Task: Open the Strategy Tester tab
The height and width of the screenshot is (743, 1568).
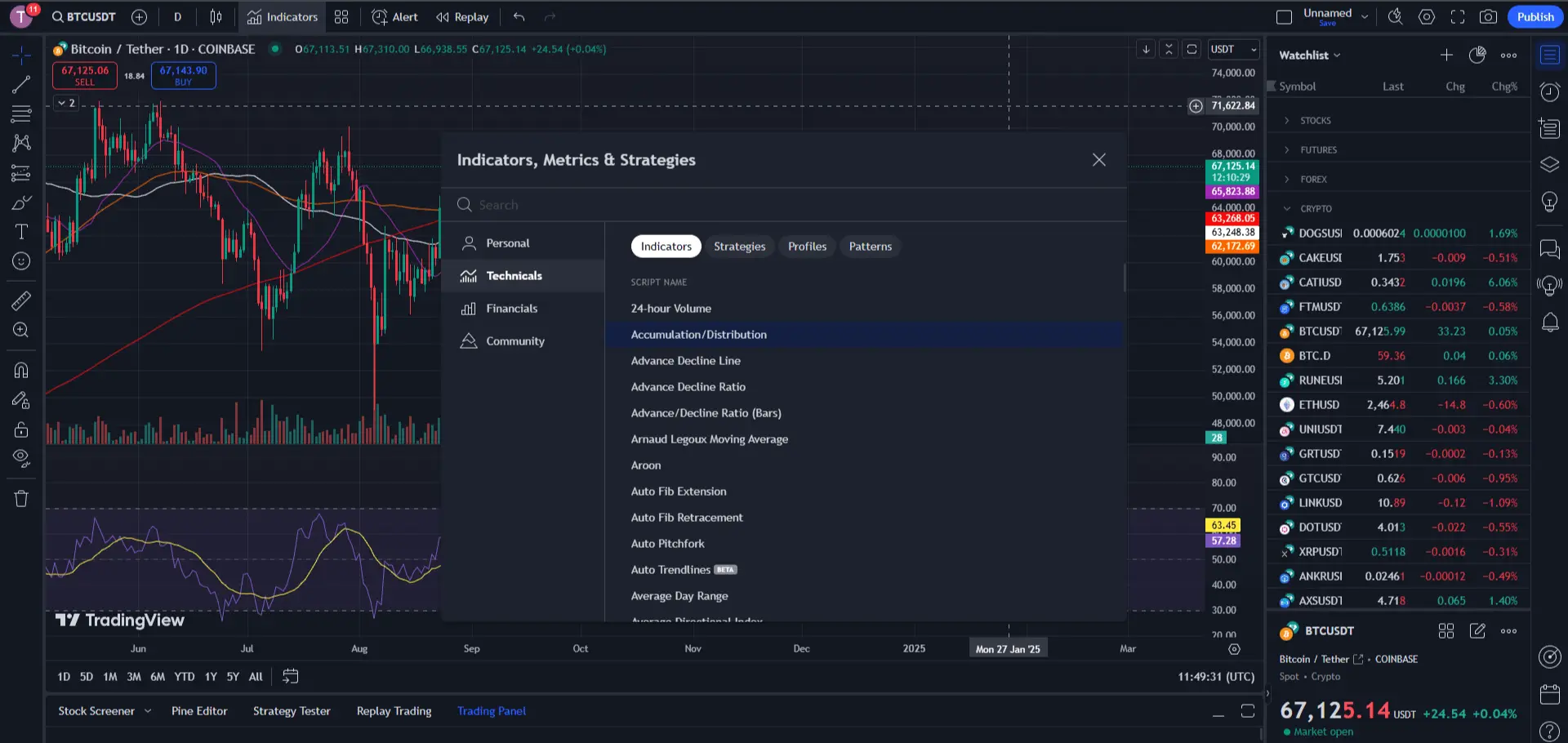Action: pos(292,712)
